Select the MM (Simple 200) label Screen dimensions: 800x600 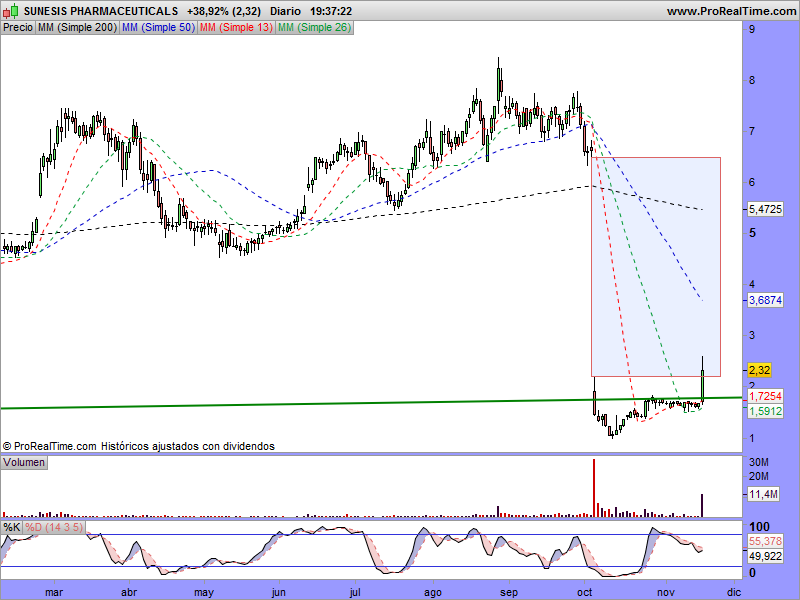click(x=76, y=27)
